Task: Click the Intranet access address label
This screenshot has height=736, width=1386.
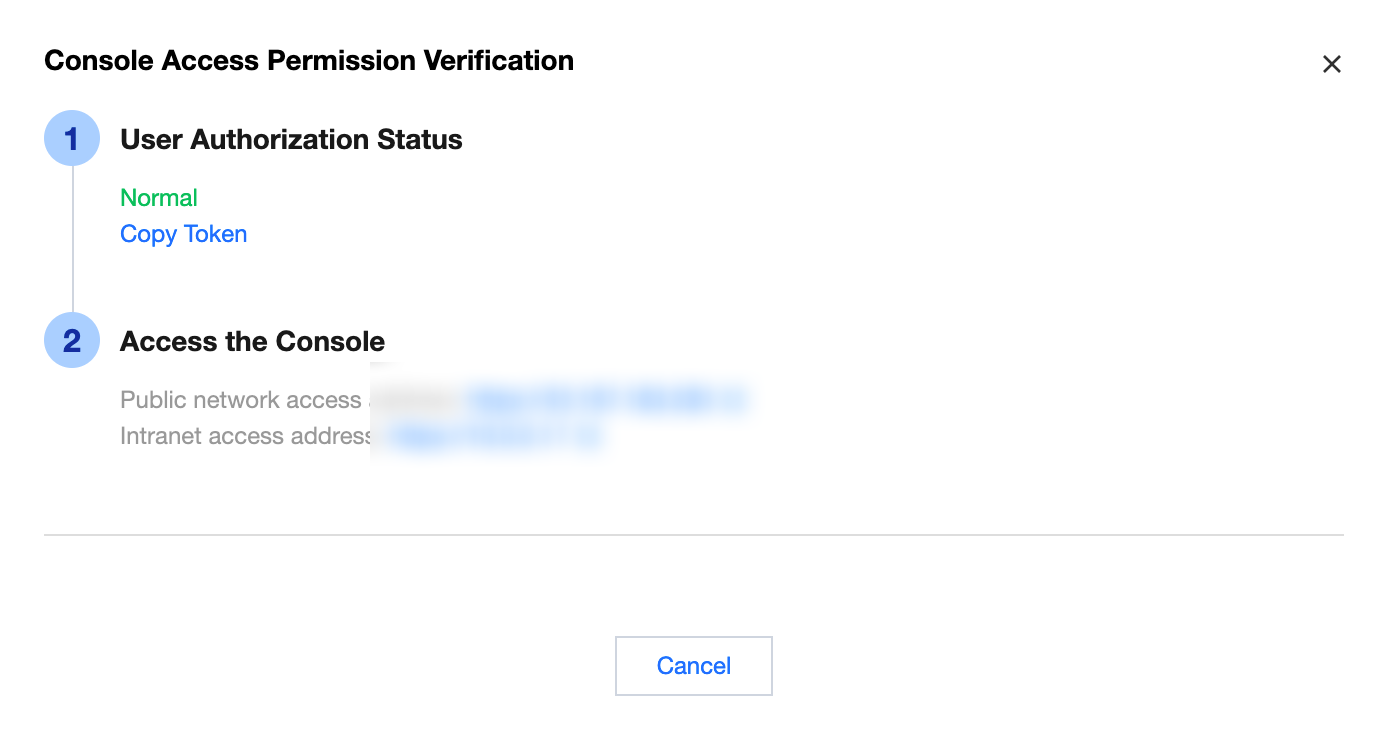Action: point(244,437)
